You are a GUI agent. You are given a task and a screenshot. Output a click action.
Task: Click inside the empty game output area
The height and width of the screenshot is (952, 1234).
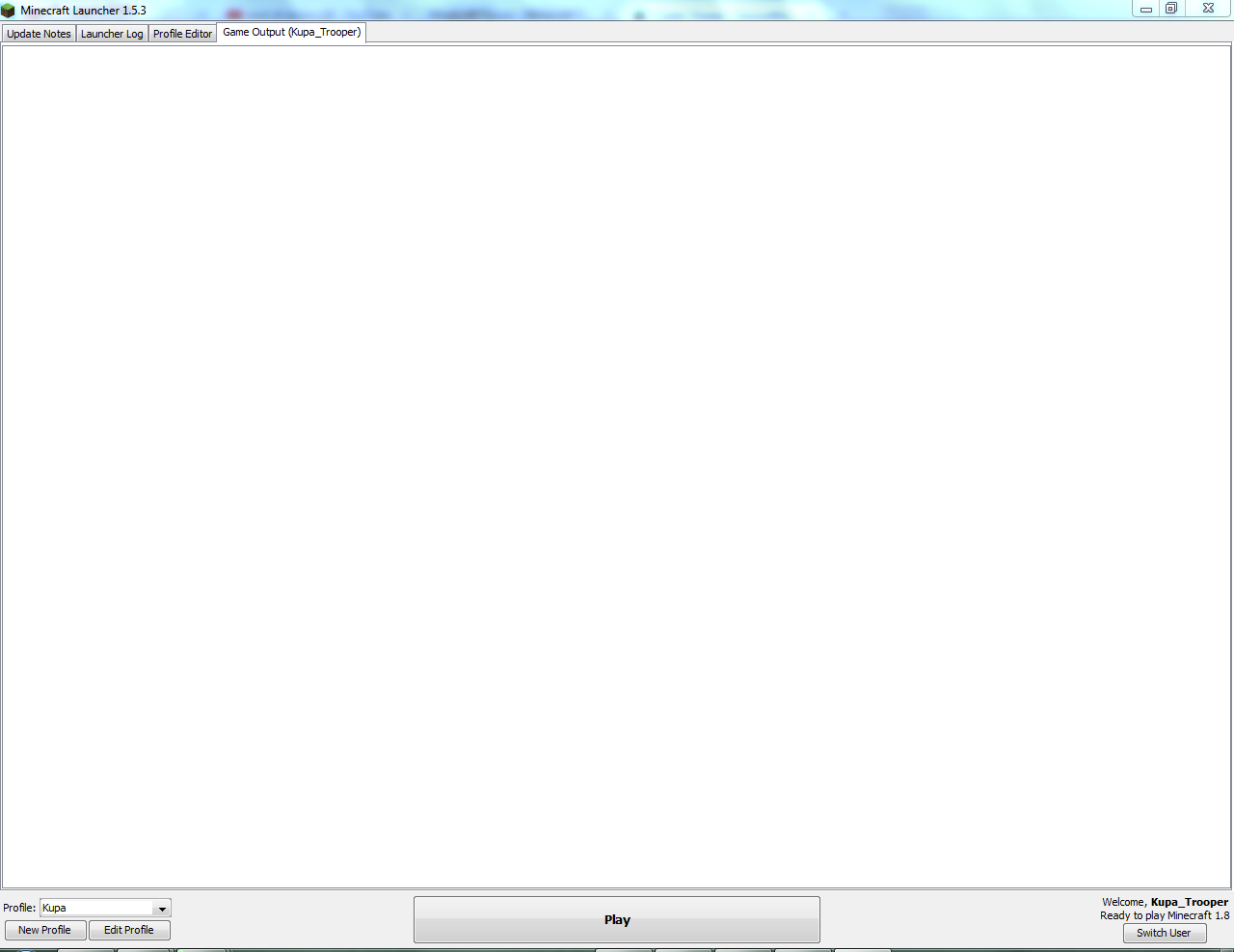pyautogui.click(x=617, y=466)
